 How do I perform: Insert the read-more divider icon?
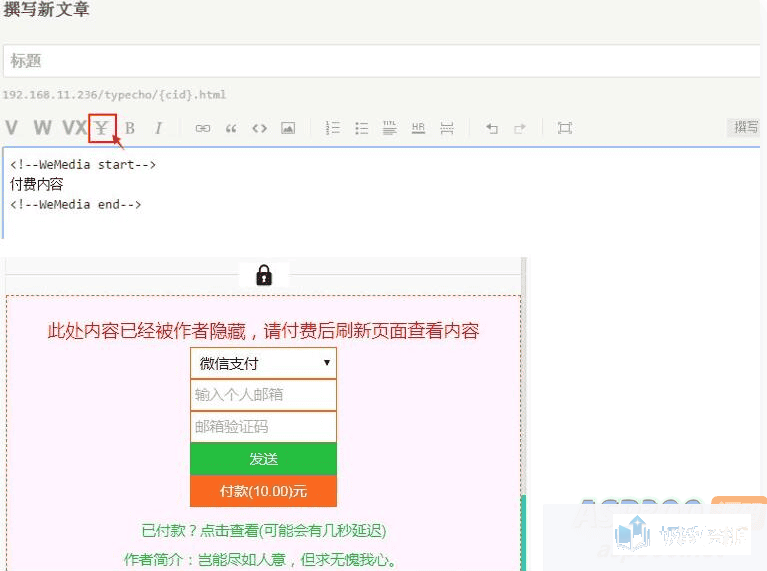click(x=447, y=128)
